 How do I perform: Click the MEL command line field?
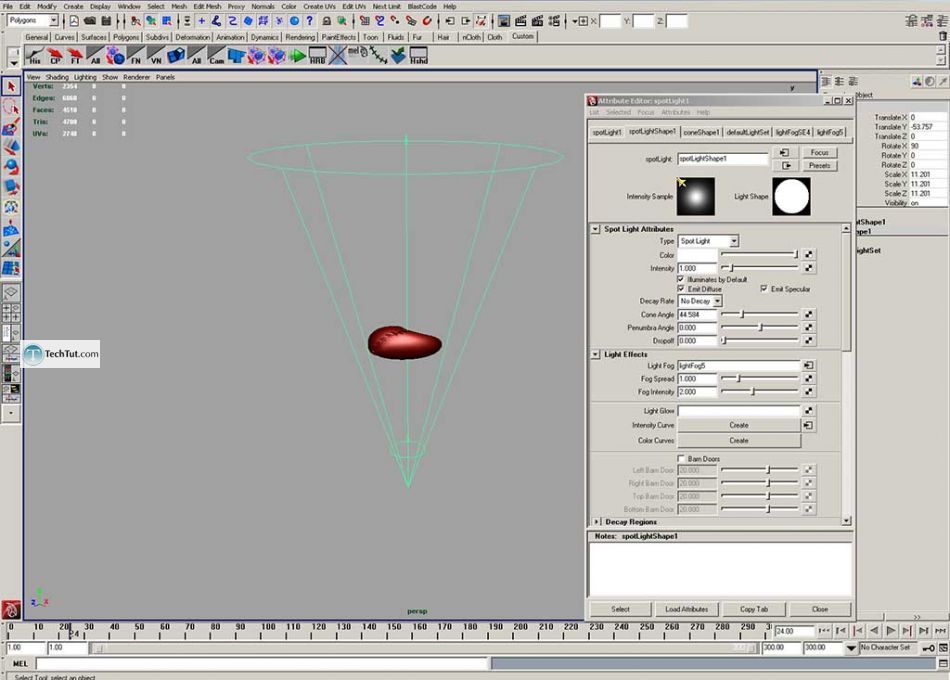(262, 664)
